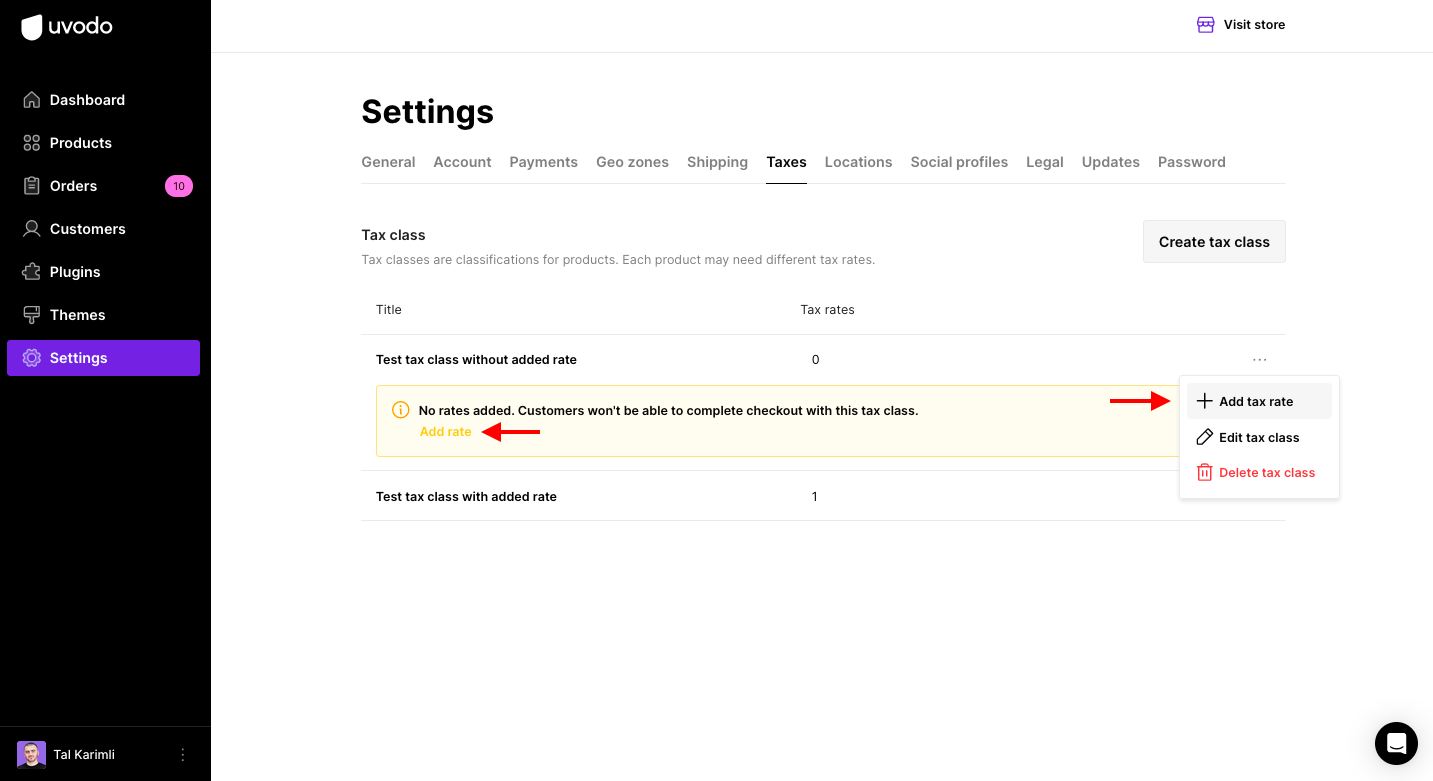The image size is (1433, 781).
Task: Open the chat support bubble
Action: tap(1396, 743)
